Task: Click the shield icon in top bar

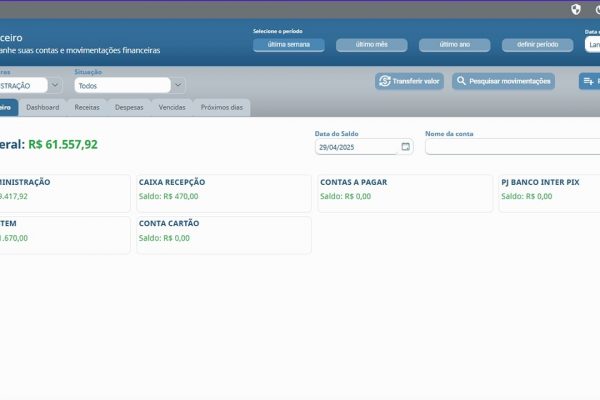Action: click(576, 10)
